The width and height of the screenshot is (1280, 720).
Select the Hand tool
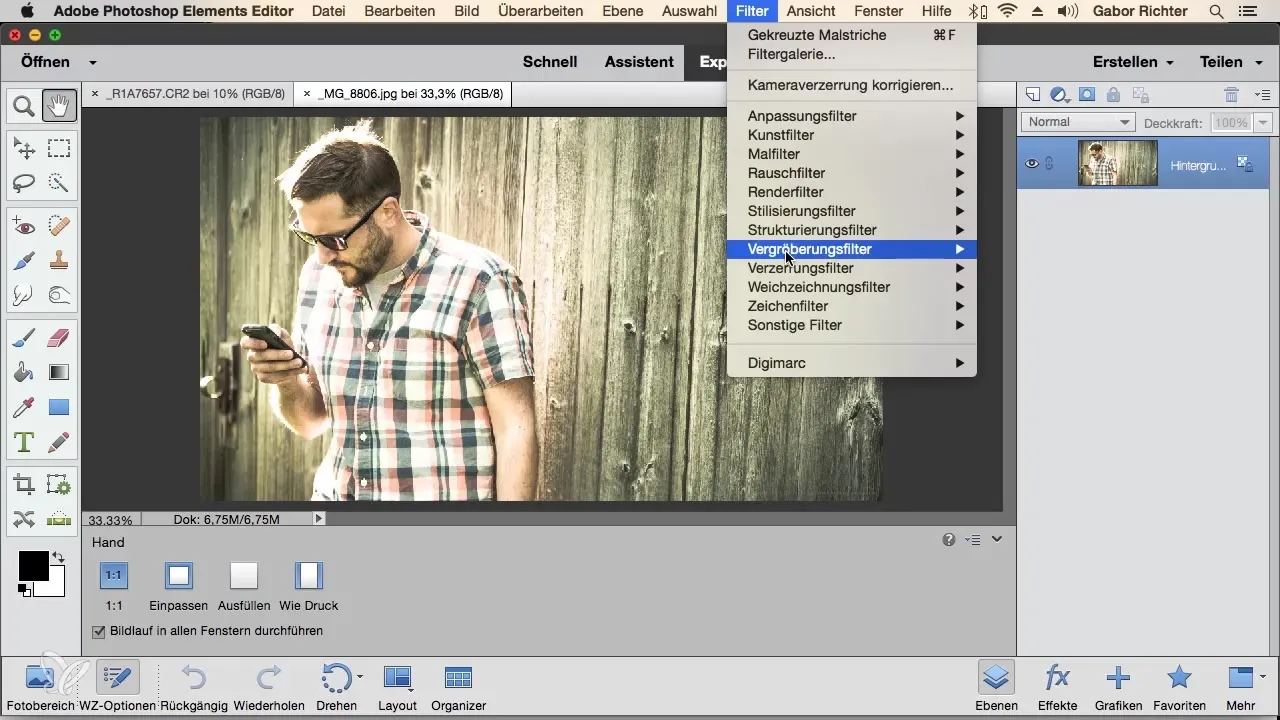[x=59, y=104]
